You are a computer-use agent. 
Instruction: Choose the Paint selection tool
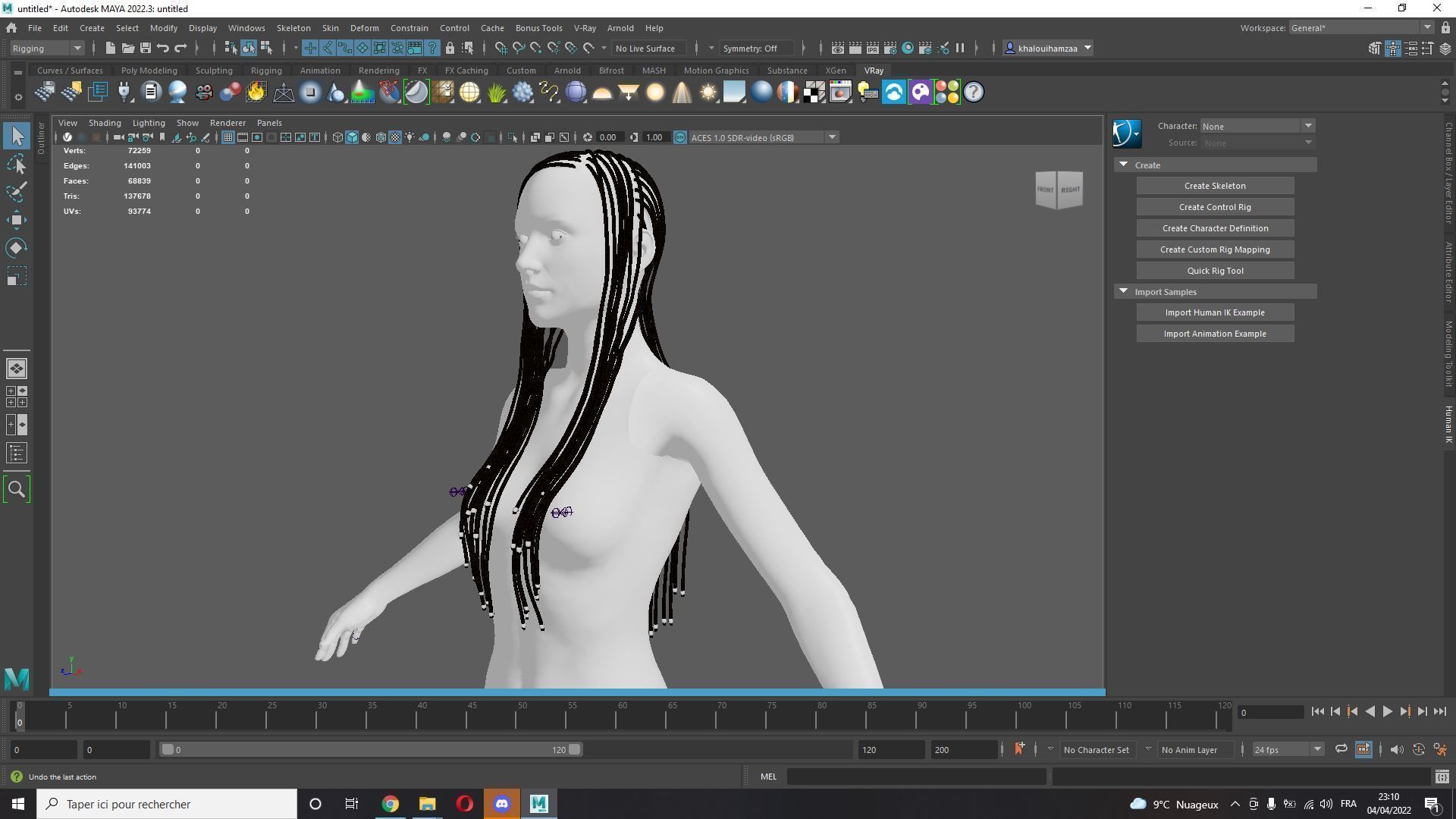tap(17, 192)
